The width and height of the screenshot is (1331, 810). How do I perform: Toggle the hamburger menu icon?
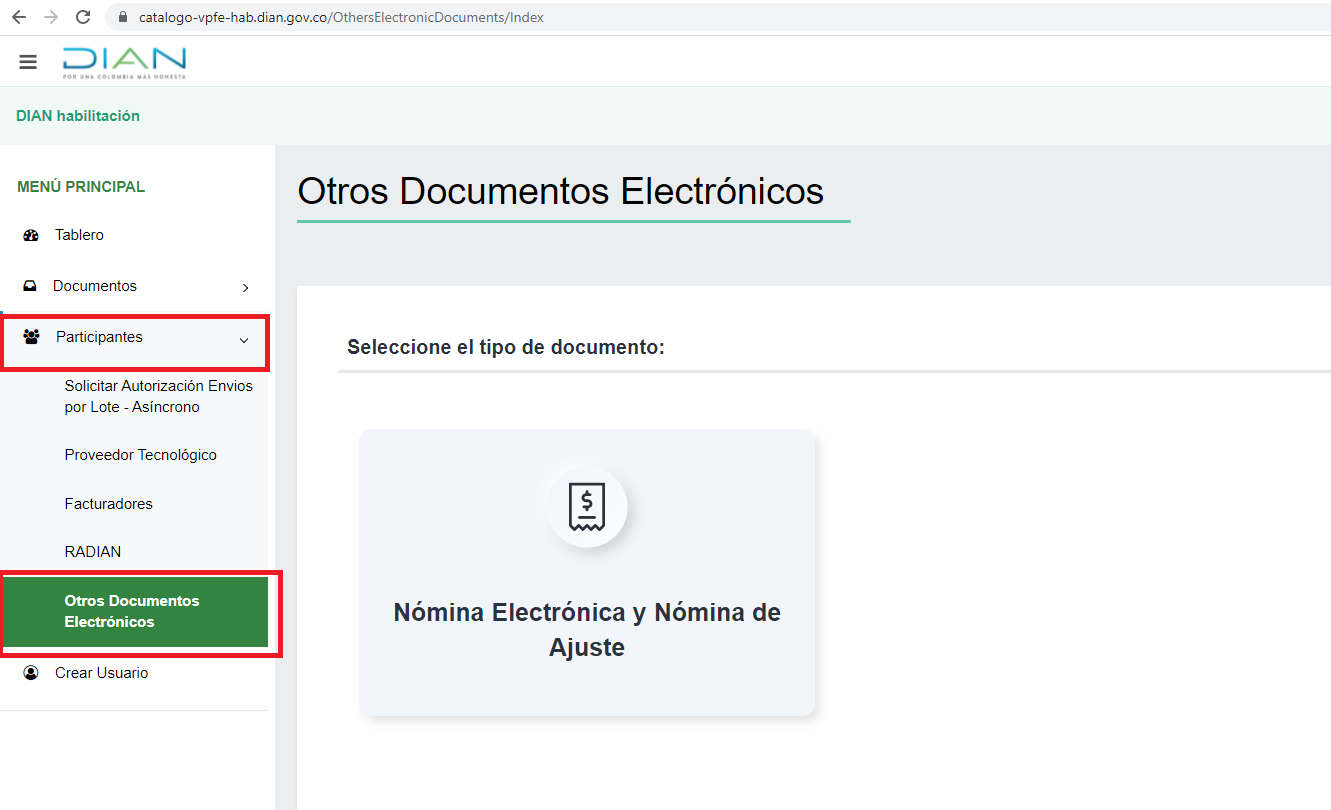[x=28, y=62]
